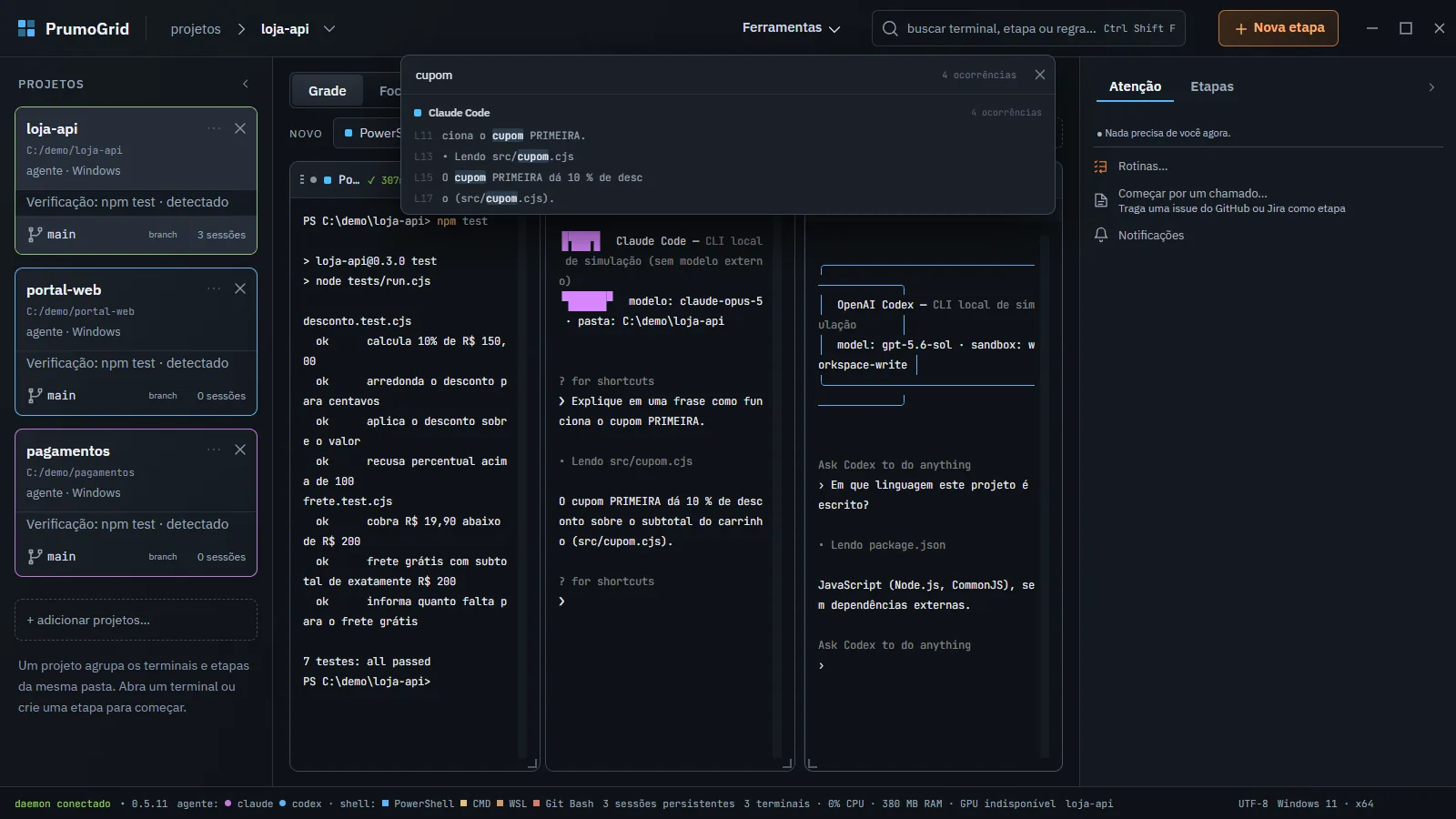Screen dimensions: 1456x819
Task: Open loja-api card more options
Action: [x=214, y=128]
